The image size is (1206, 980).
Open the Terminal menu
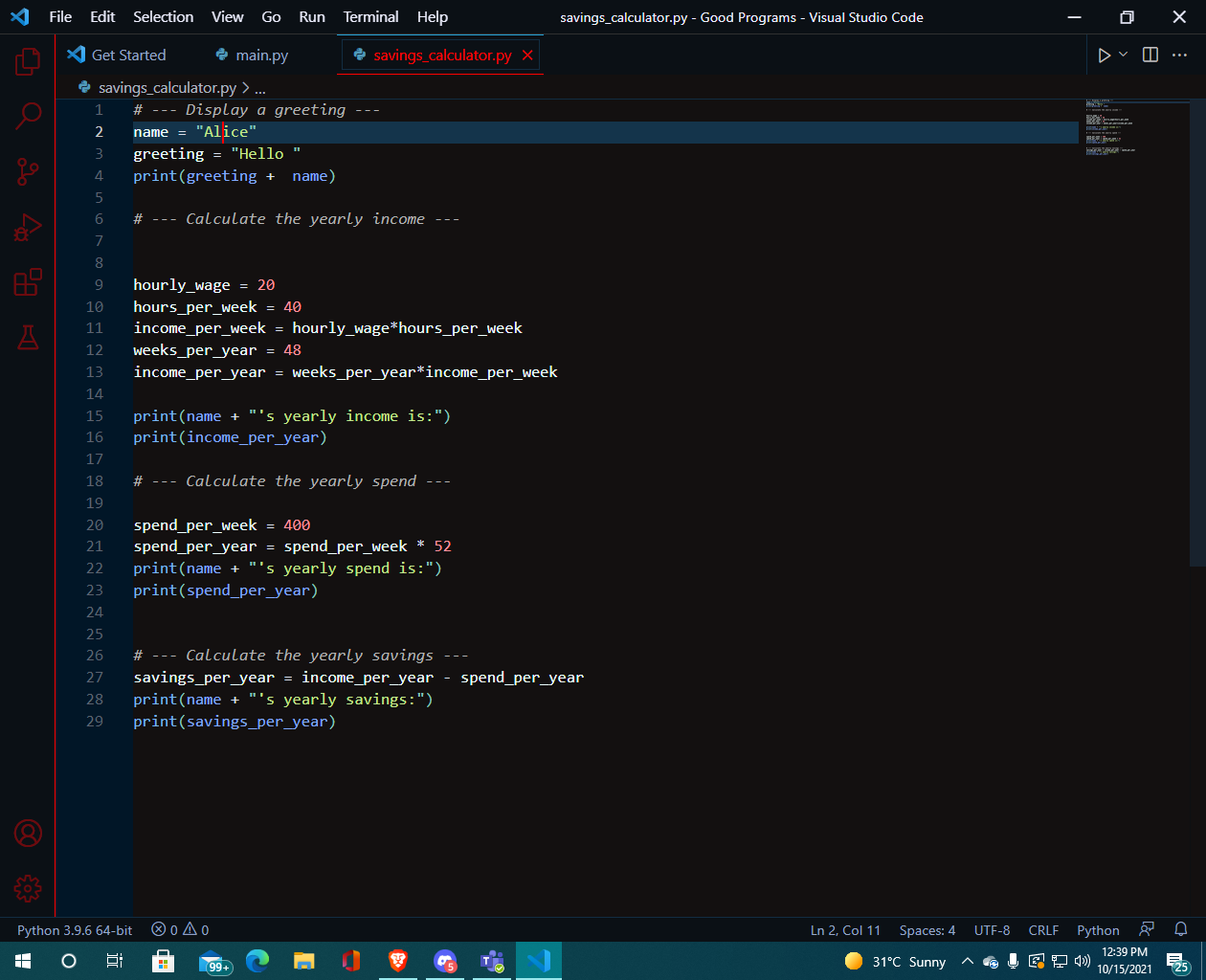(370, 16)
